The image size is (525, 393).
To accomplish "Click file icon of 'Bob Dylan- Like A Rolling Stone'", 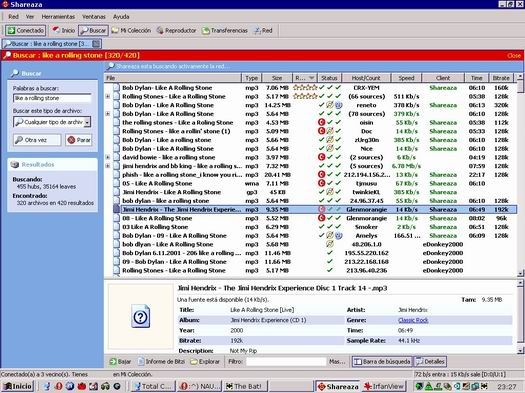I will coord(116,88).
